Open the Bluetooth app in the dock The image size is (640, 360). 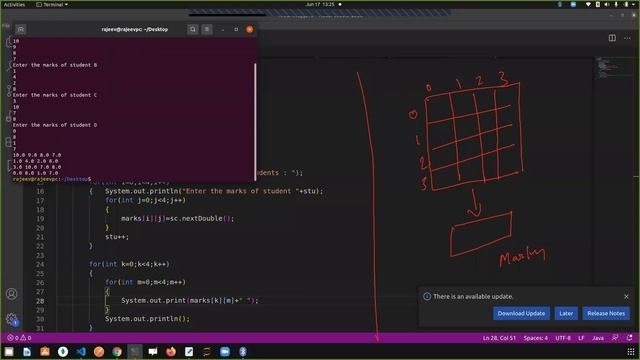(x=243, y=351)
